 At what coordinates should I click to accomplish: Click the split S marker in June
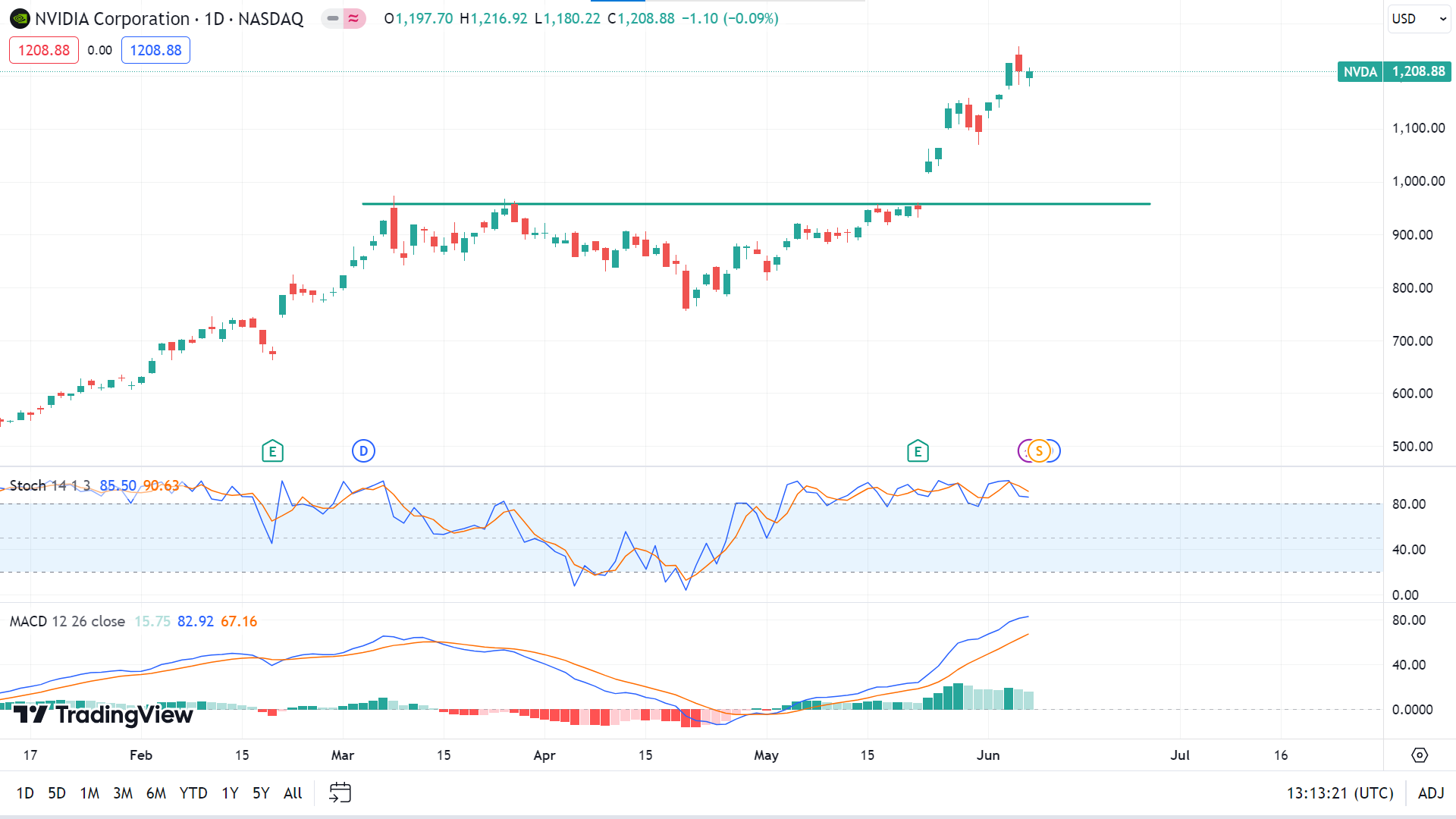pyautogui.click(x=1039, y=451)
